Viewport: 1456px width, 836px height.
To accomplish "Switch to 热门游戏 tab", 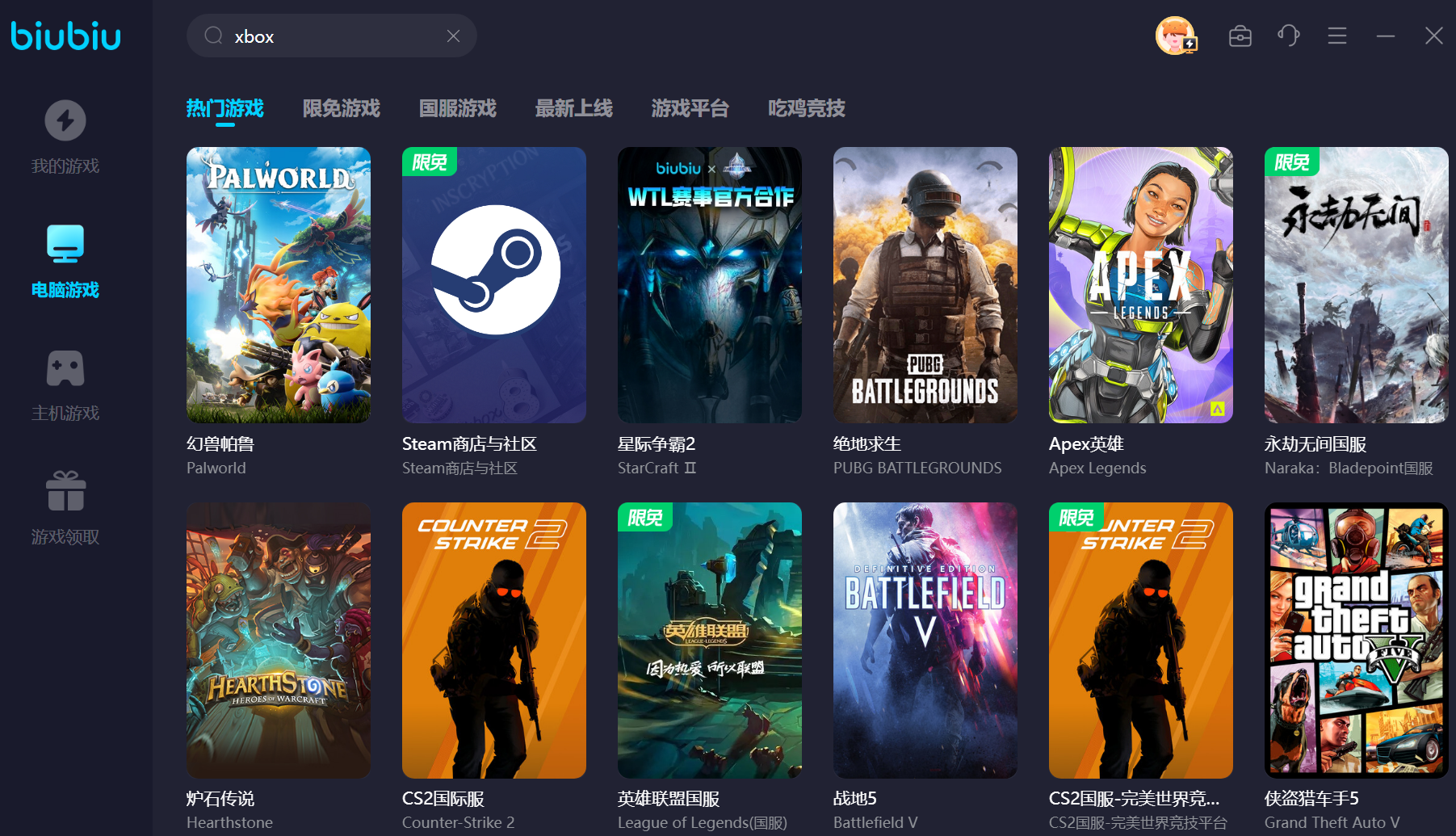I will click(225, 108).
